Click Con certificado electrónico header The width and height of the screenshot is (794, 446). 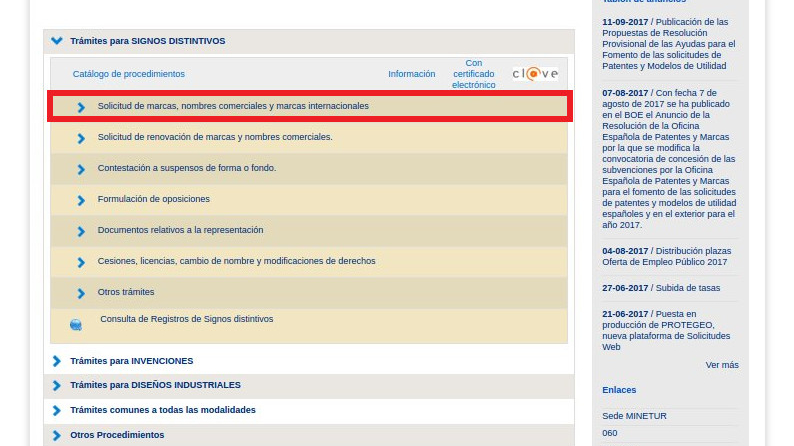[x=473, y=74]
